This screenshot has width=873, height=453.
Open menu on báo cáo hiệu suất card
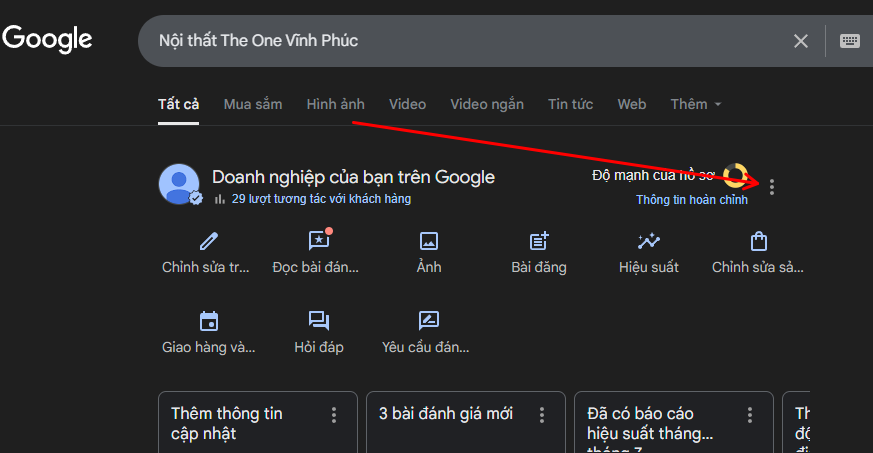(750, 415)
